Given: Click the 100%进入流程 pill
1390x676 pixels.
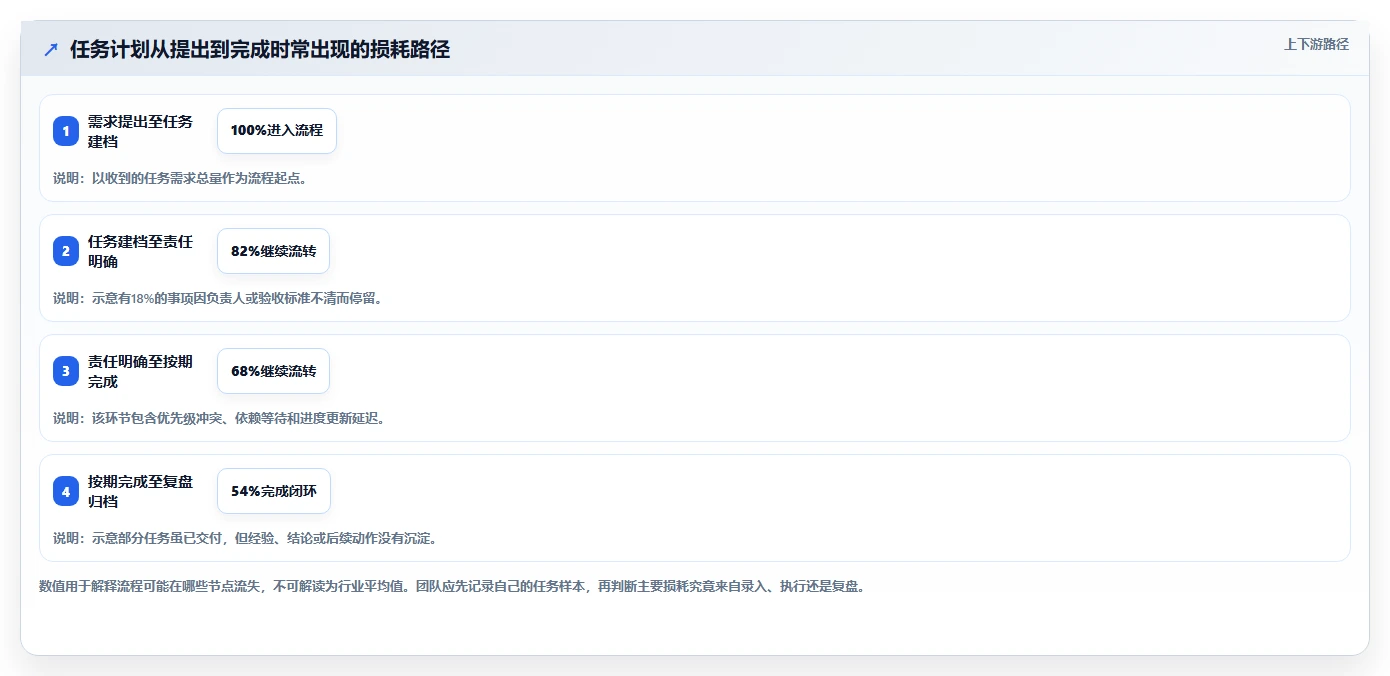Looking at the screenshot, I should pyautogui.click(x=277, y=131).
